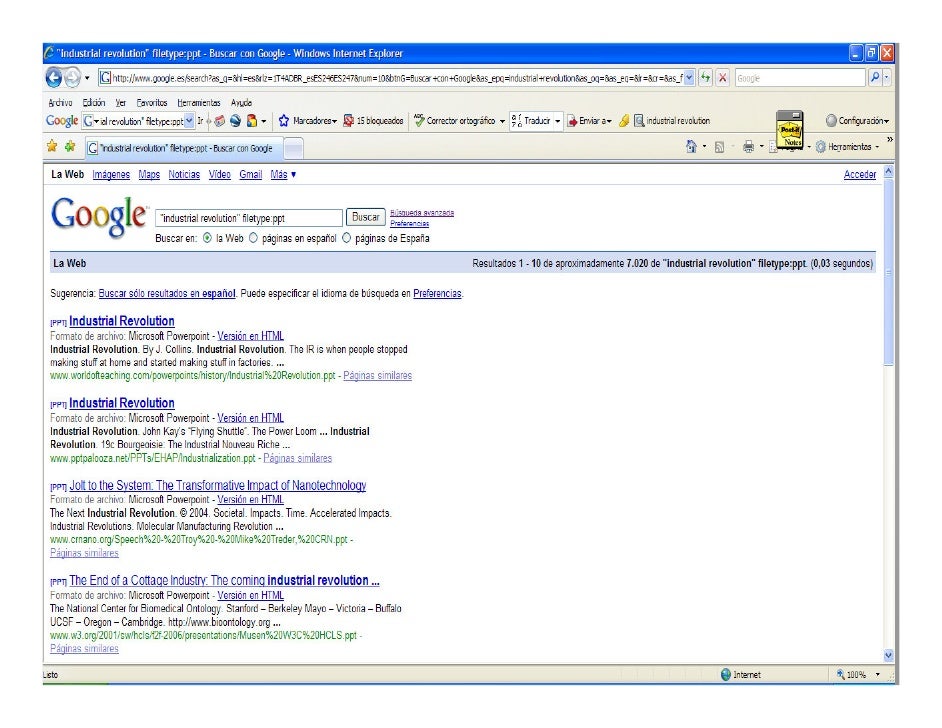The width and height of the screenshot is (942, 728).
Task: Click the 15 bloqueados popup blocker icon
Action: click(348, 121)
